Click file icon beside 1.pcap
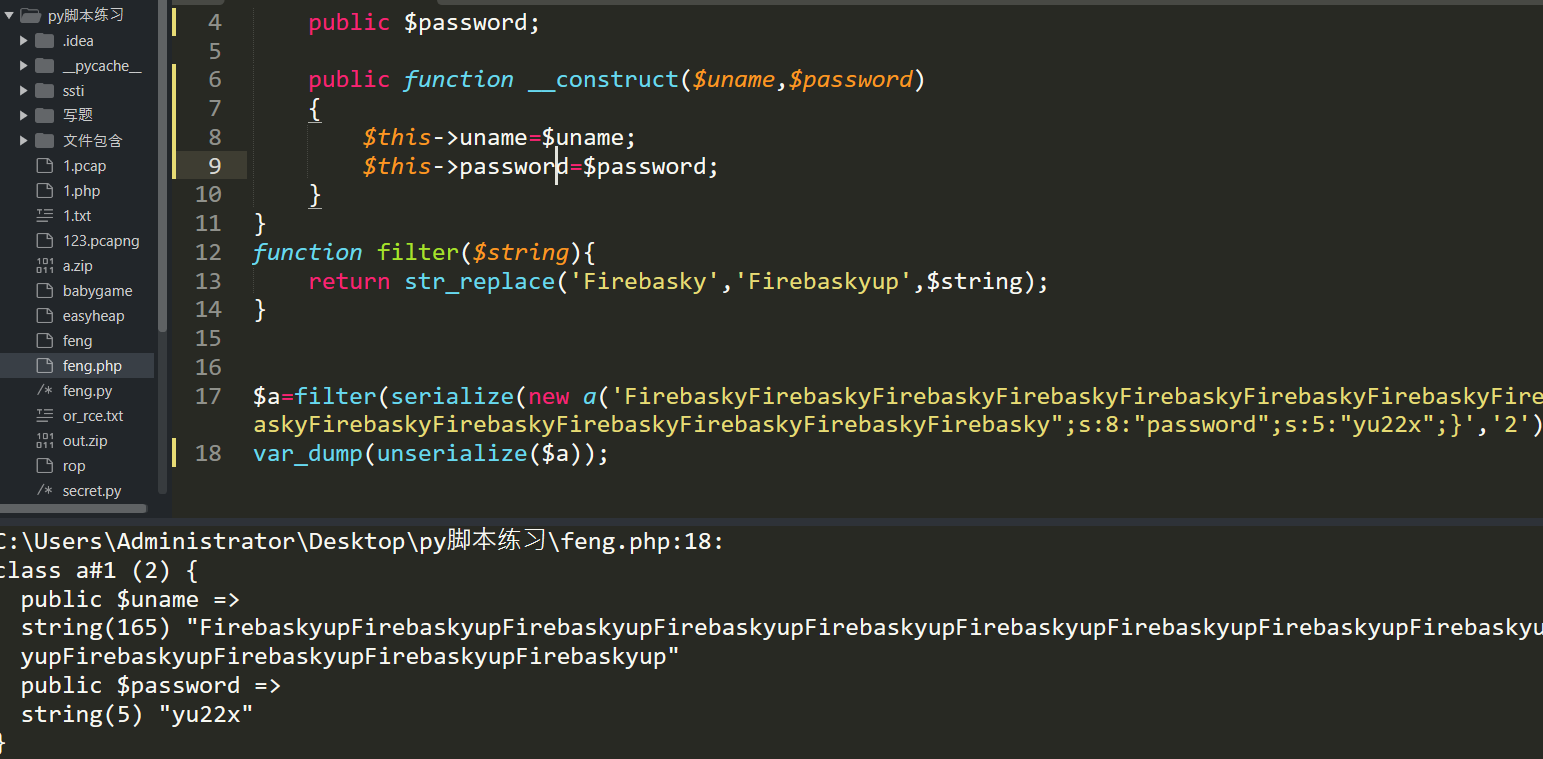 coord(44,165)
